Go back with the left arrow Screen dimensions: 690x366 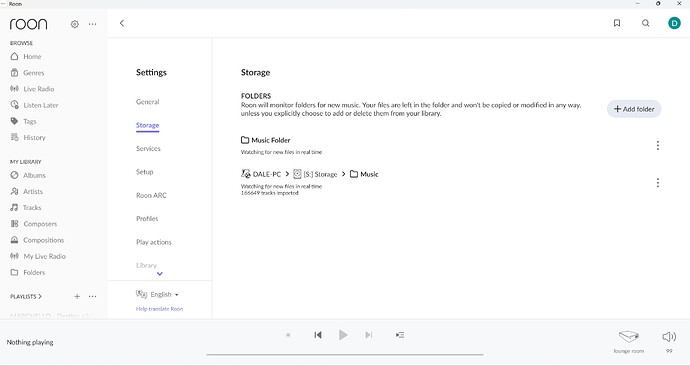(x=122, y=23)
